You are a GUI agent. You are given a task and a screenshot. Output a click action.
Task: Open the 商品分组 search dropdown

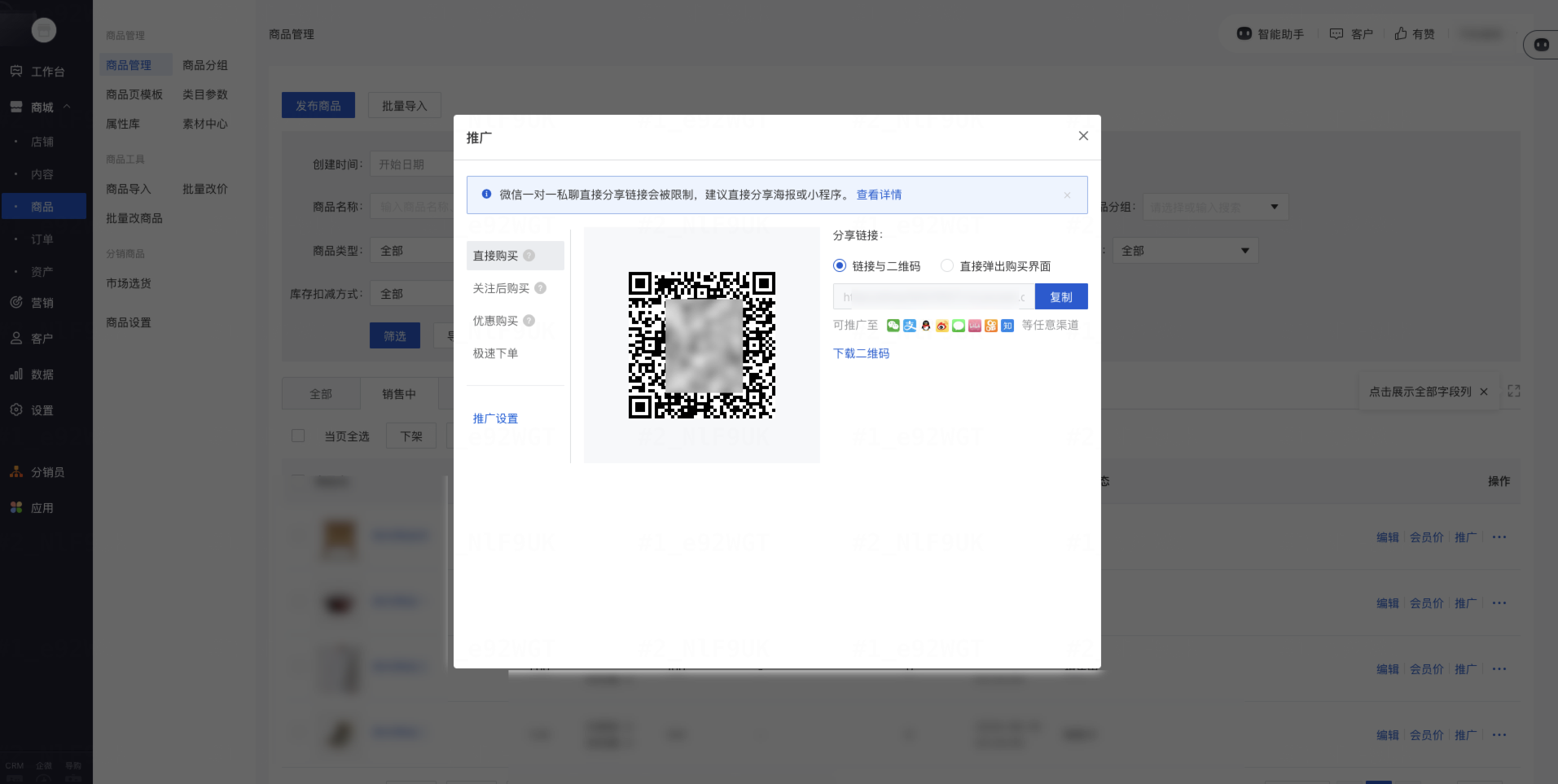[x=1214, y=207]
